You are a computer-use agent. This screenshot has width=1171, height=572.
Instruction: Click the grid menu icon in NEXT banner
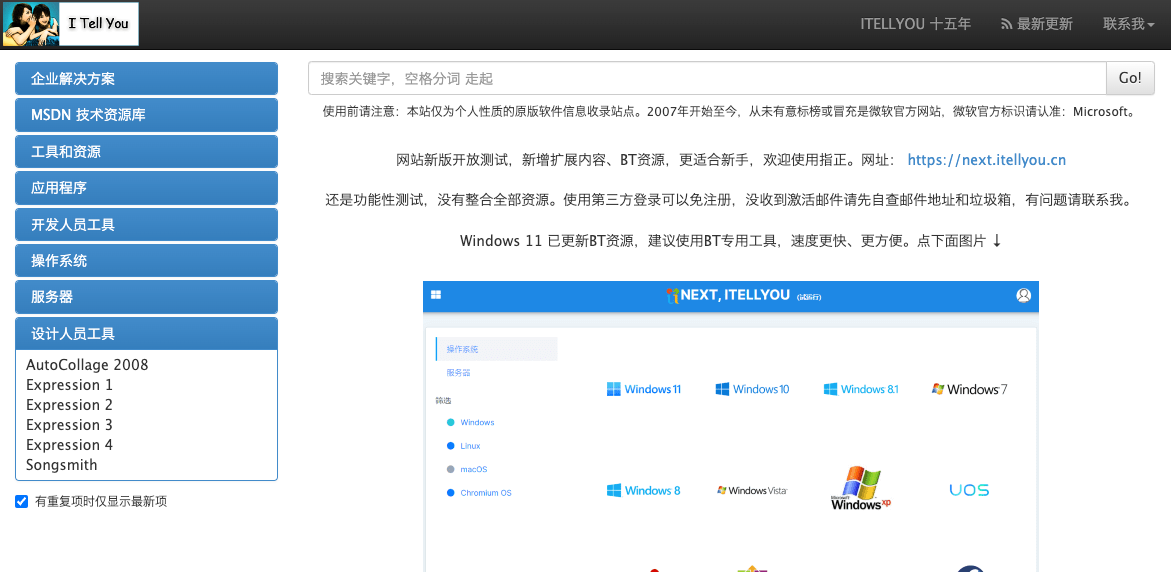pos(436,296)
